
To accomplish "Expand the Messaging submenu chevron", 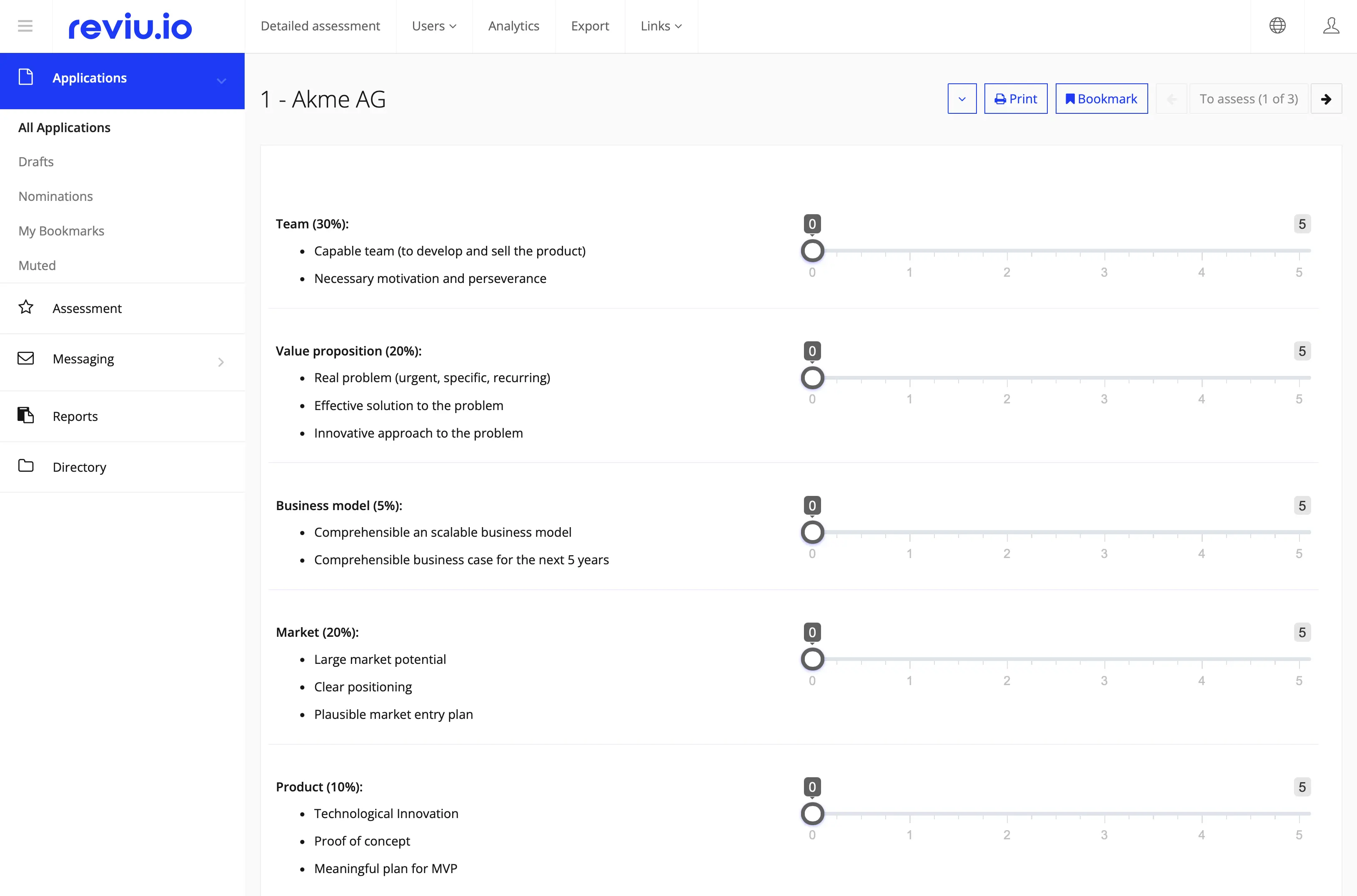I will click(x=221, y=362).
